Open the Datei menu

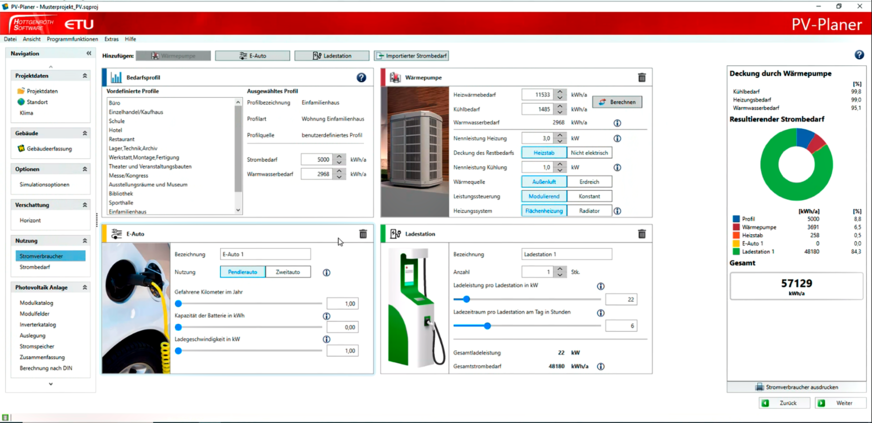10,39
